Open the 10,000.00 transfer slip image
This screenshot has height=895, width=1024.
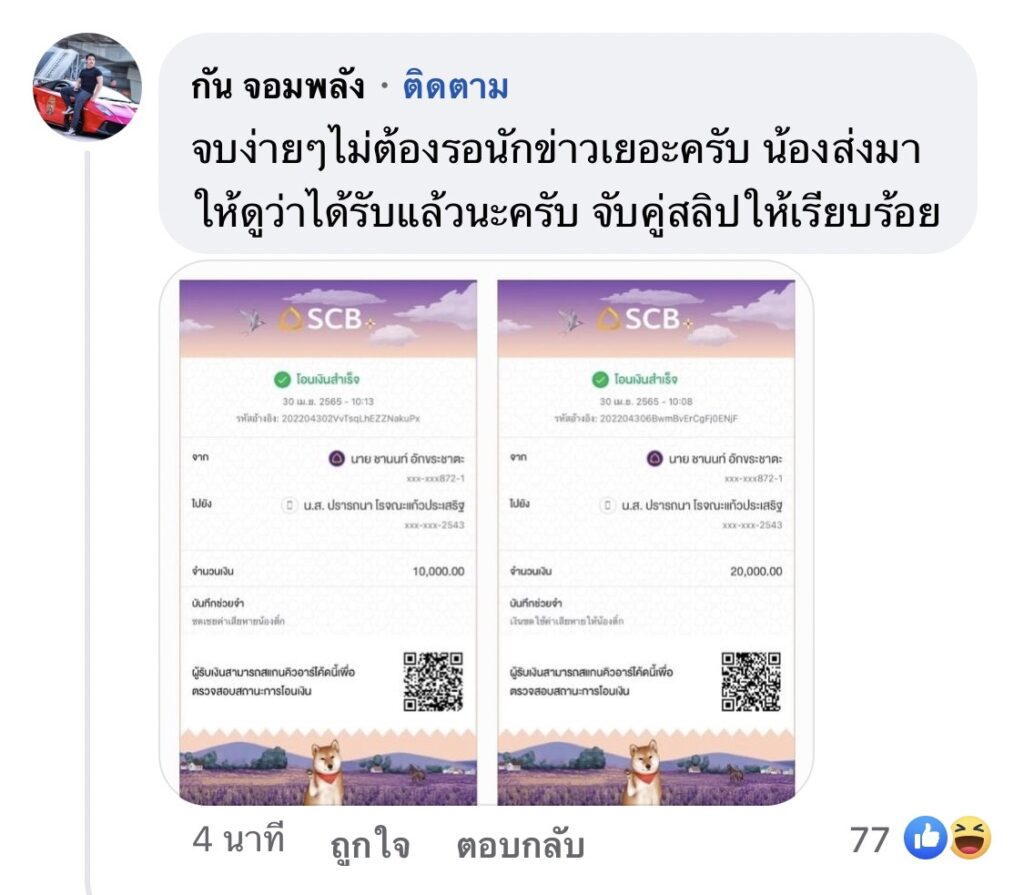[328, 542]
